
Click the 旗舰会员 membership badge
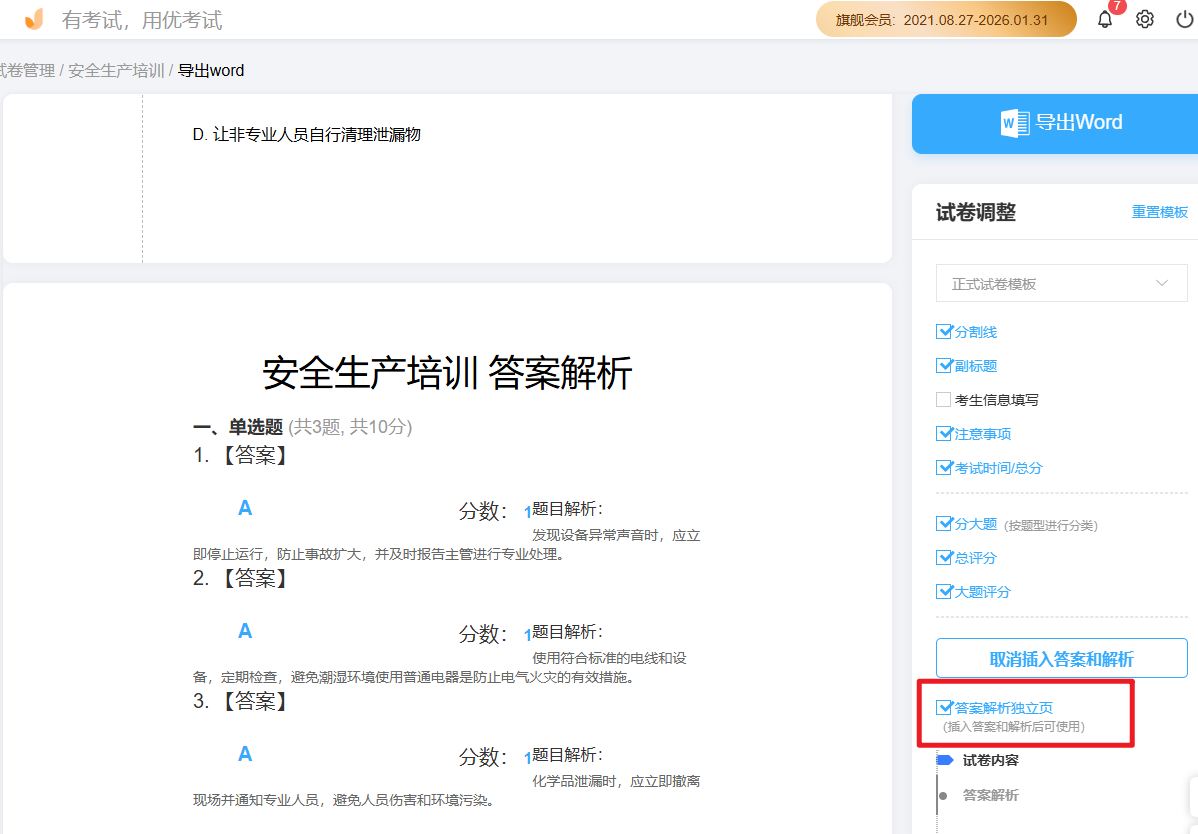pyautogui.click(x=946, y=18)
